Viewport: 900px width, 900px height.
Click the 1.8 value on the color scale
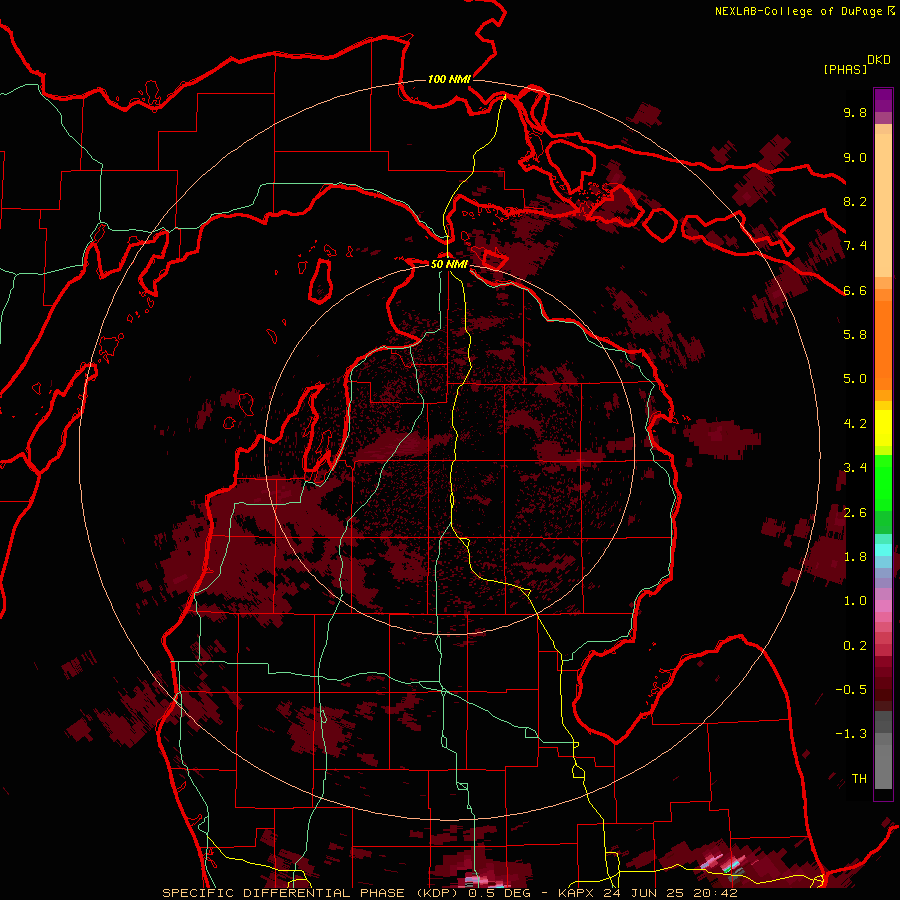click(855, 557)
